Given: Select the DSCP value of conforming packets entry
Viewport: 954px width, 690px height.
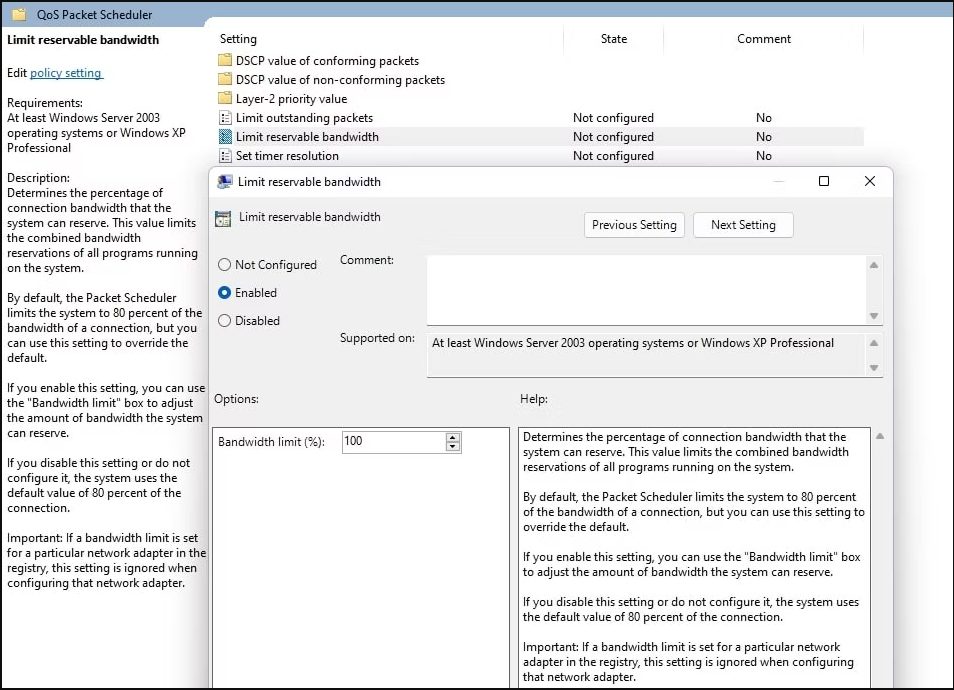Looking at the screenshot, I should pos(327,61).
